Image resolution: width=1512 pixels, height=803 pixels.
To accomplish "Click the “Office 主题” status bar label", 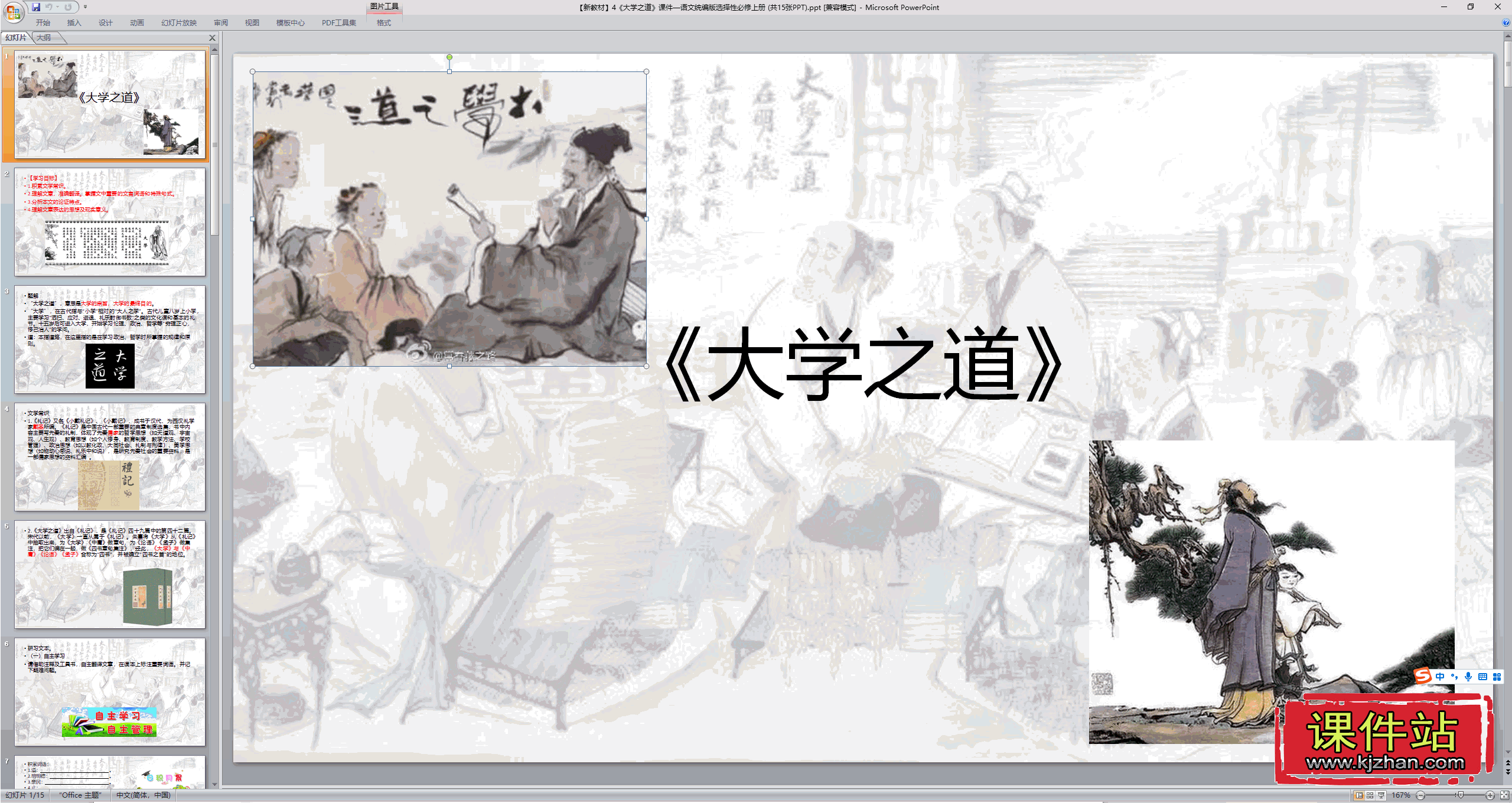I will tap(80, 795).
